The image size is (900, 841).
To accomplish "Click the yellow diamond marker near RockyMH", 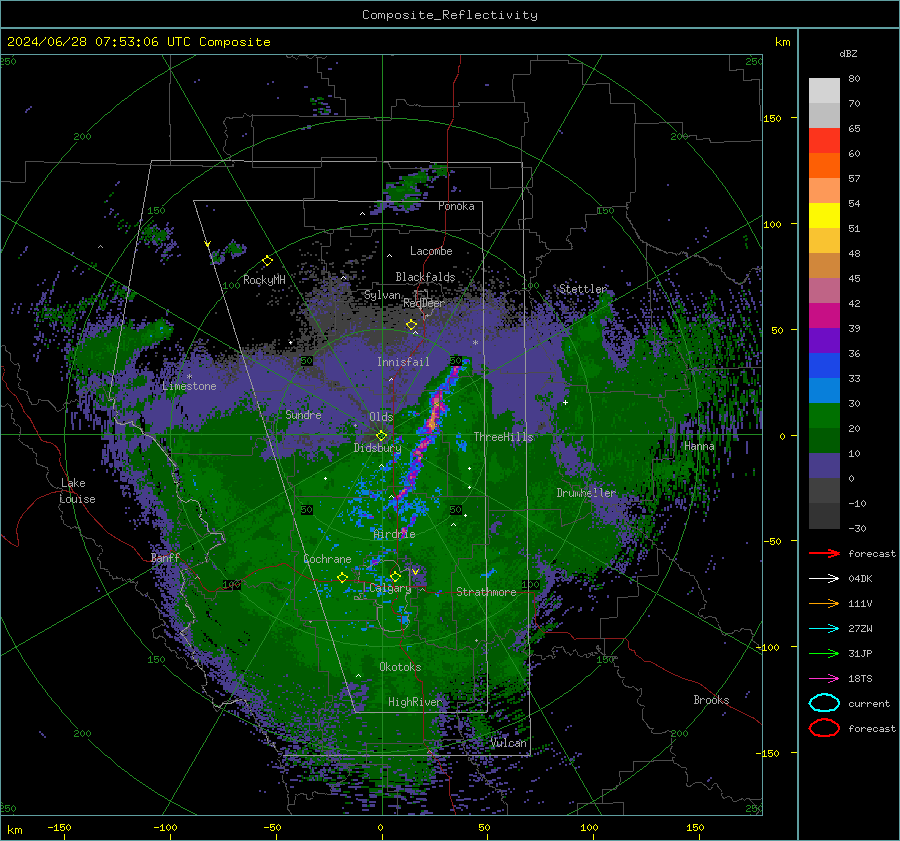I will pos(267,261).
